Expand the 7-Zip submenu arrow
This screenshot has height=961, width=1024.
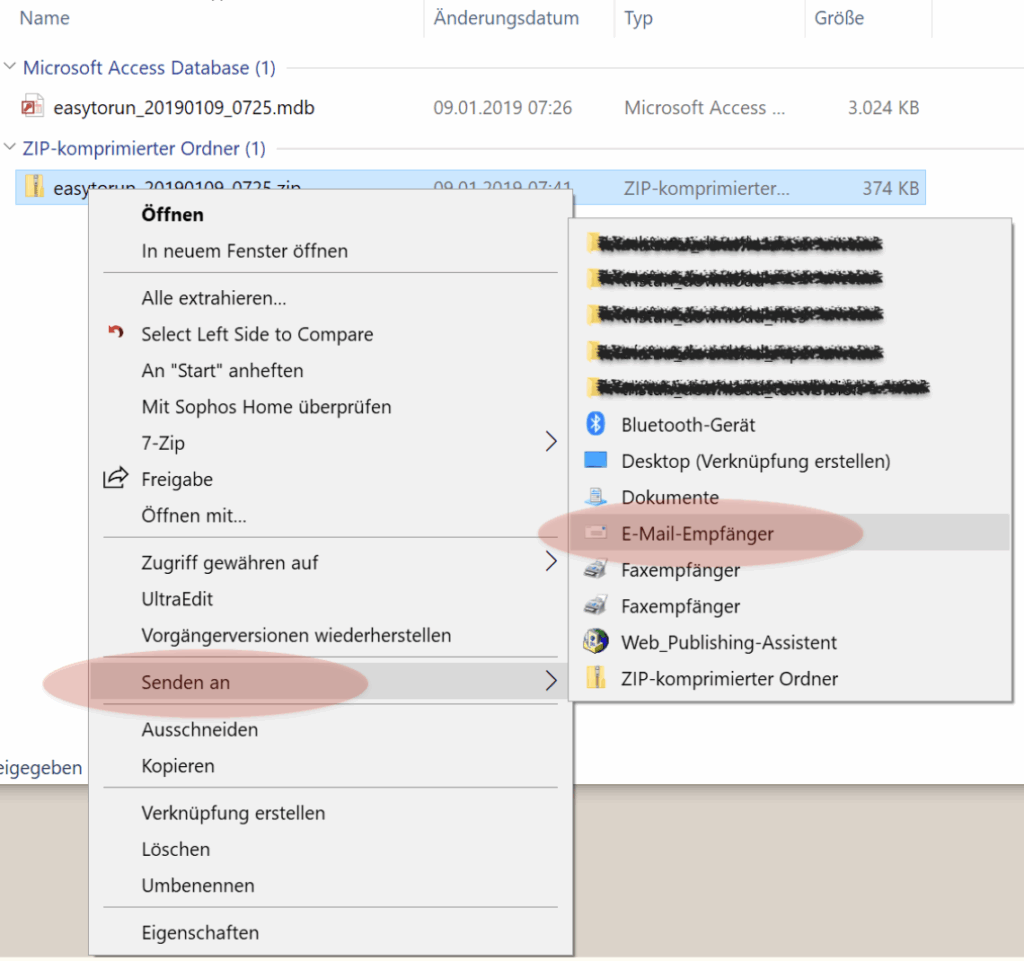(550, 442)
